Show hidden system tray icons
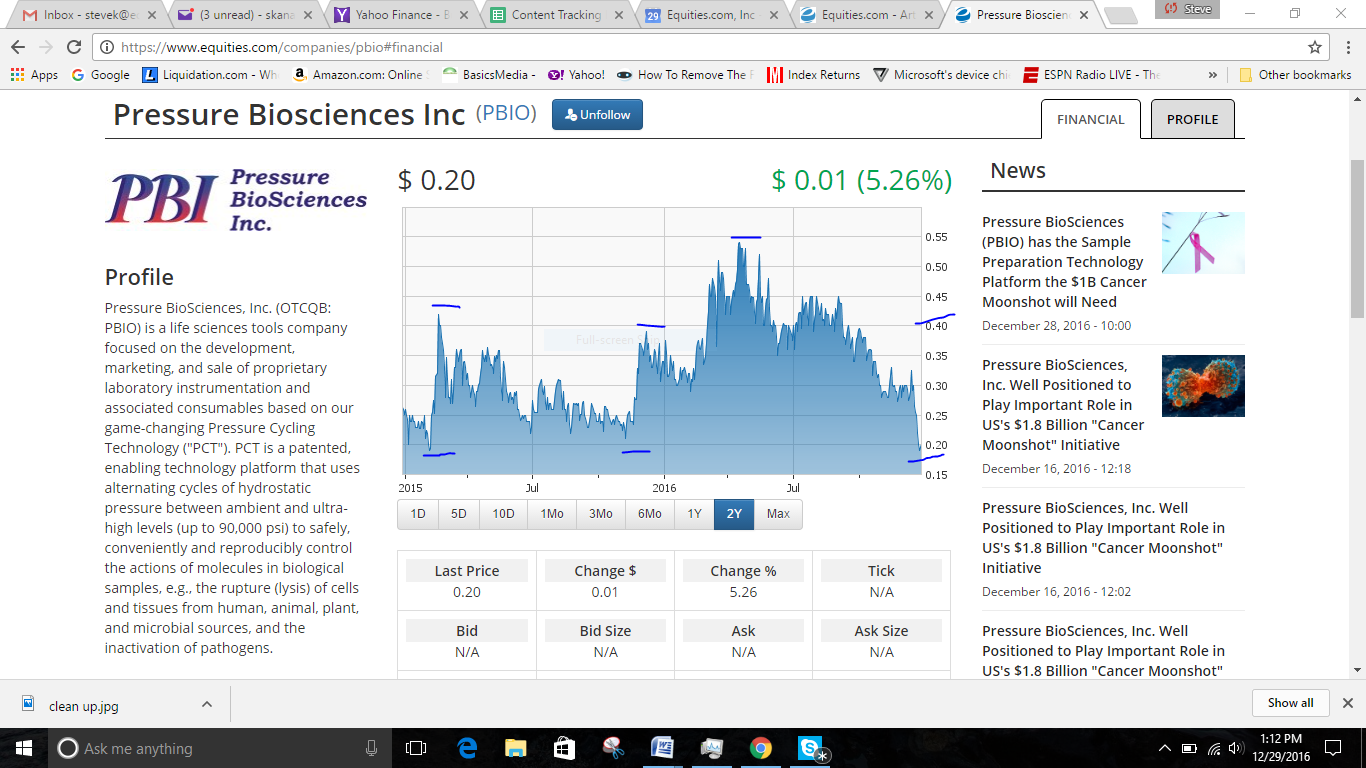 pos(1164,748)
